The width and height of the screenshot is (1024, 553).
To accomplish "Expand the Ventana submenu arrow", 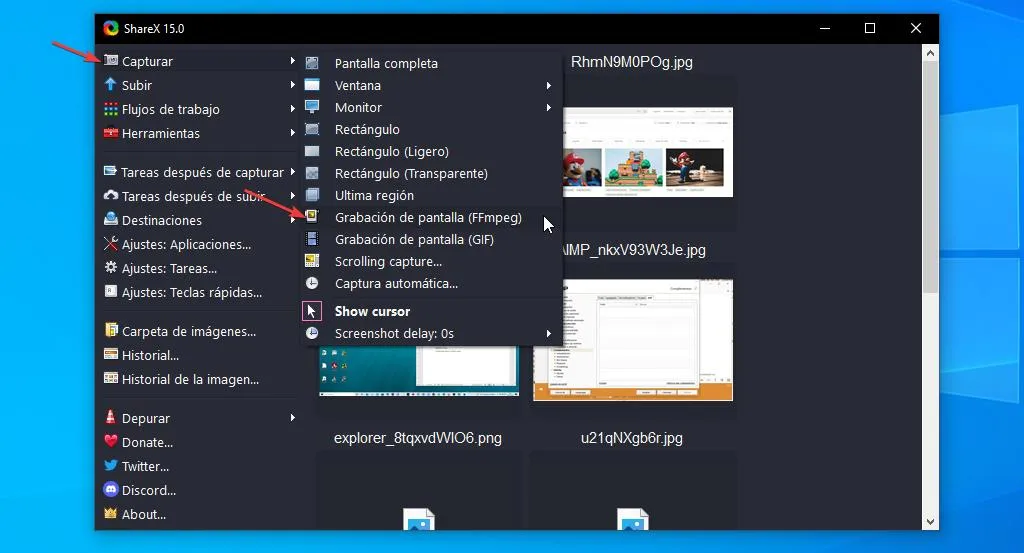I will [549, 85].
